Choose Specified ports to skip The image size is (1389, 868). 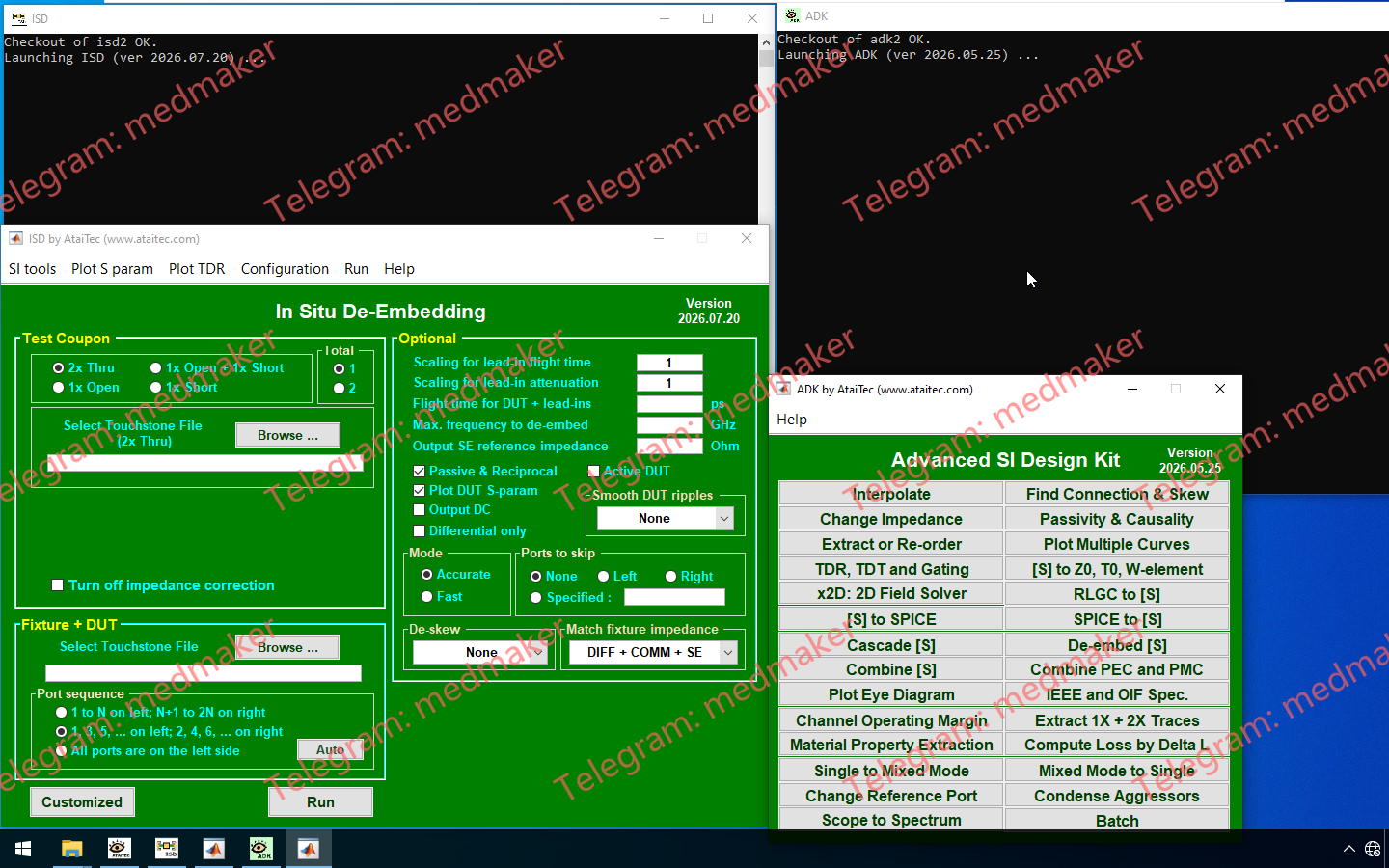[535, 598]
